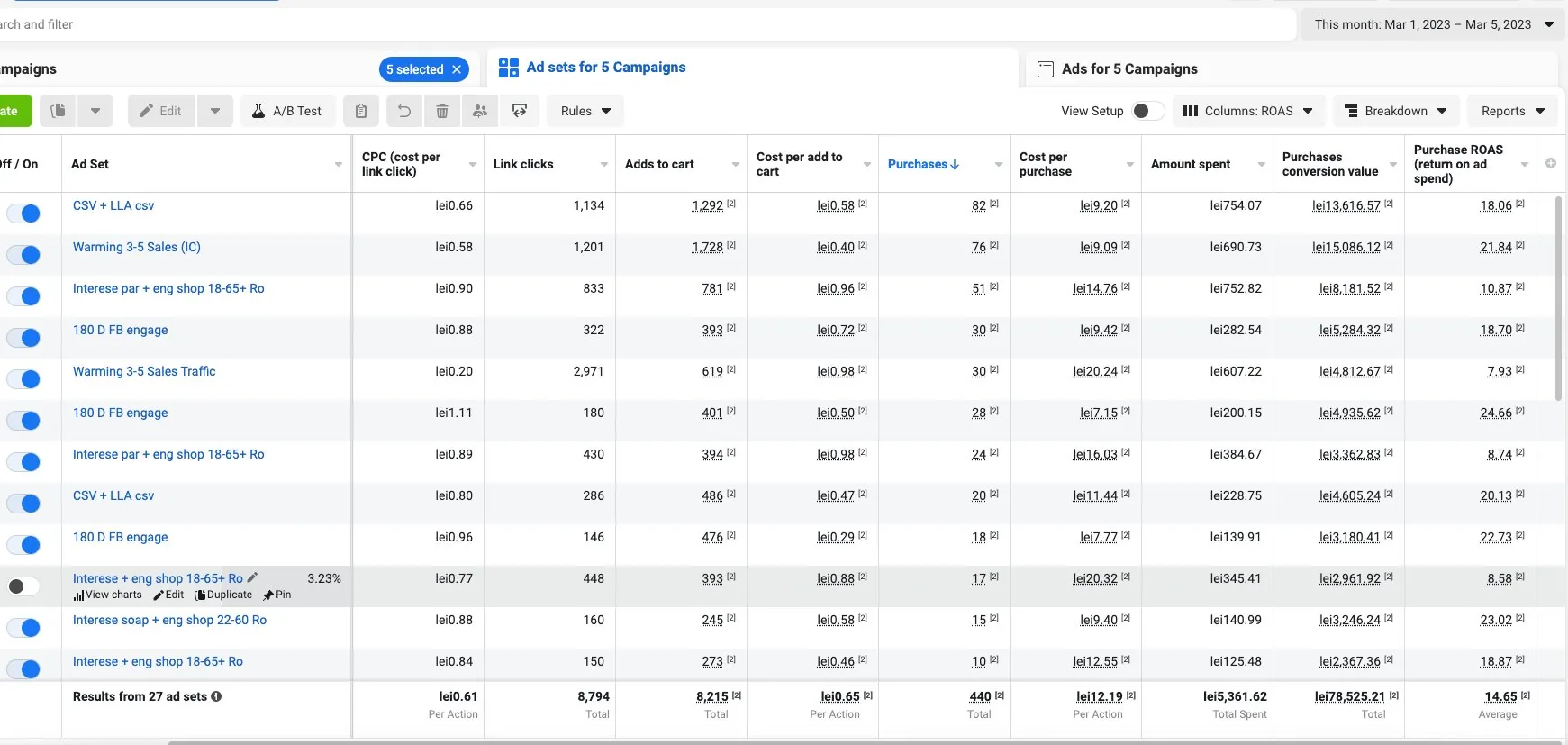Sort by CPC cost per link click header
The image size is (1568, 745).
(x=401, y=164)
